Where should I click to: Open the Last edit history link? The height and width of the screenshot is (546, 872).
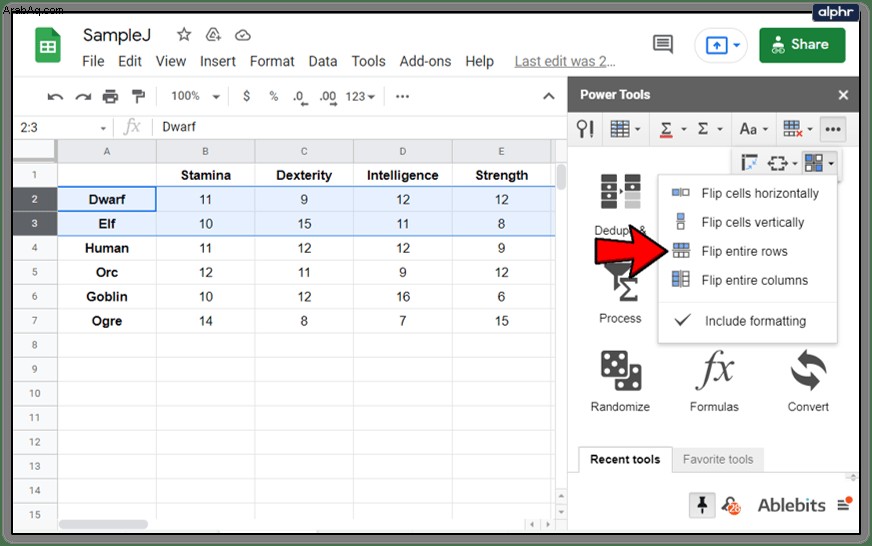click(x=564, y=61)
